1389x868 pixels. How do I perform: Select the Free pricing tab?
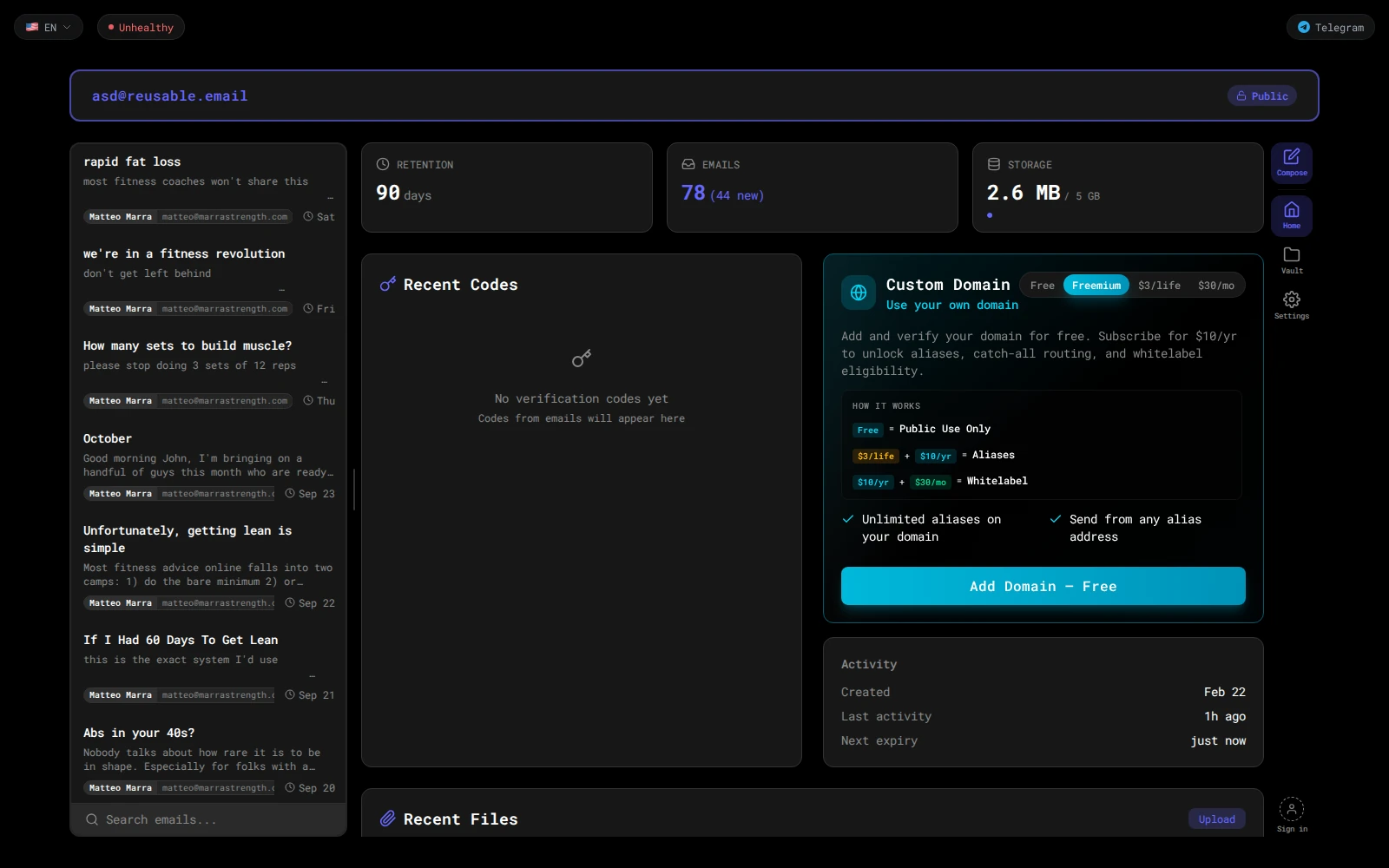[x=1042, y=286]
